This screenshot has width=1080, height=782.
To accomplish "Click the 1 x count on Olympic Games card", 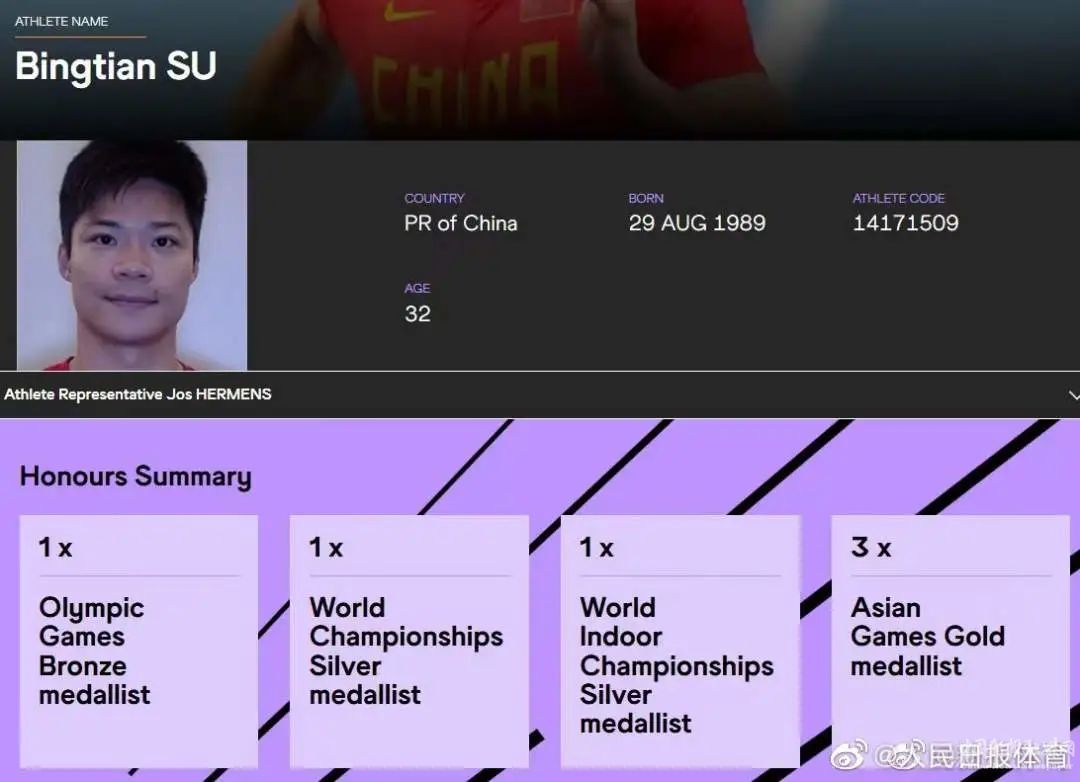I will tap(55, 548).
